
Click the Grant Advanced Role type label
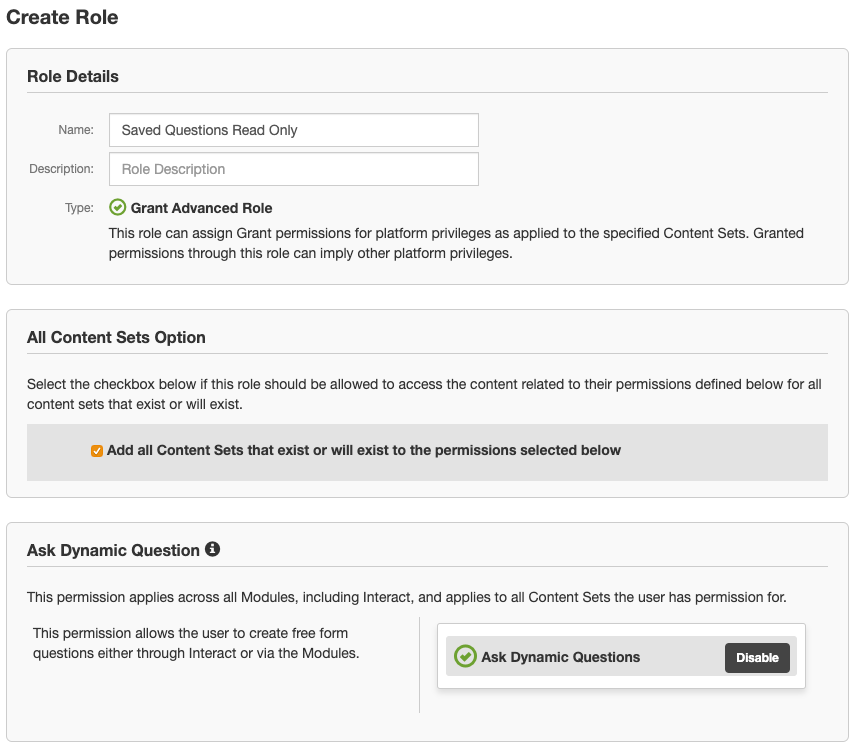[x=201, y=208]
